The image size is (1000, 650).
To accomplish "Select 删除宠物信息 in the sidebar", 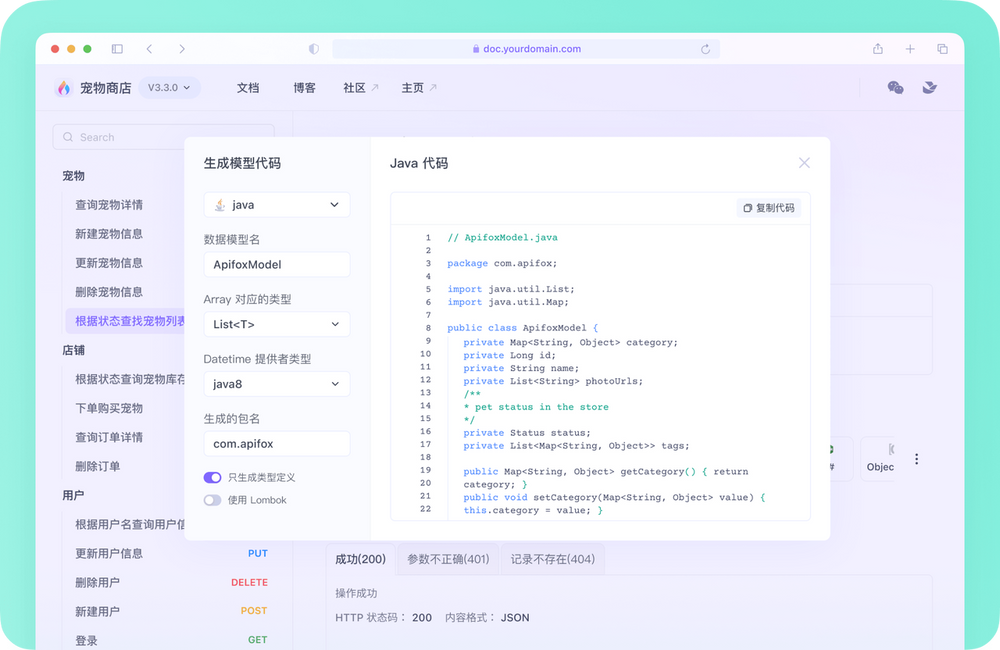I will [x=109, y=292].
